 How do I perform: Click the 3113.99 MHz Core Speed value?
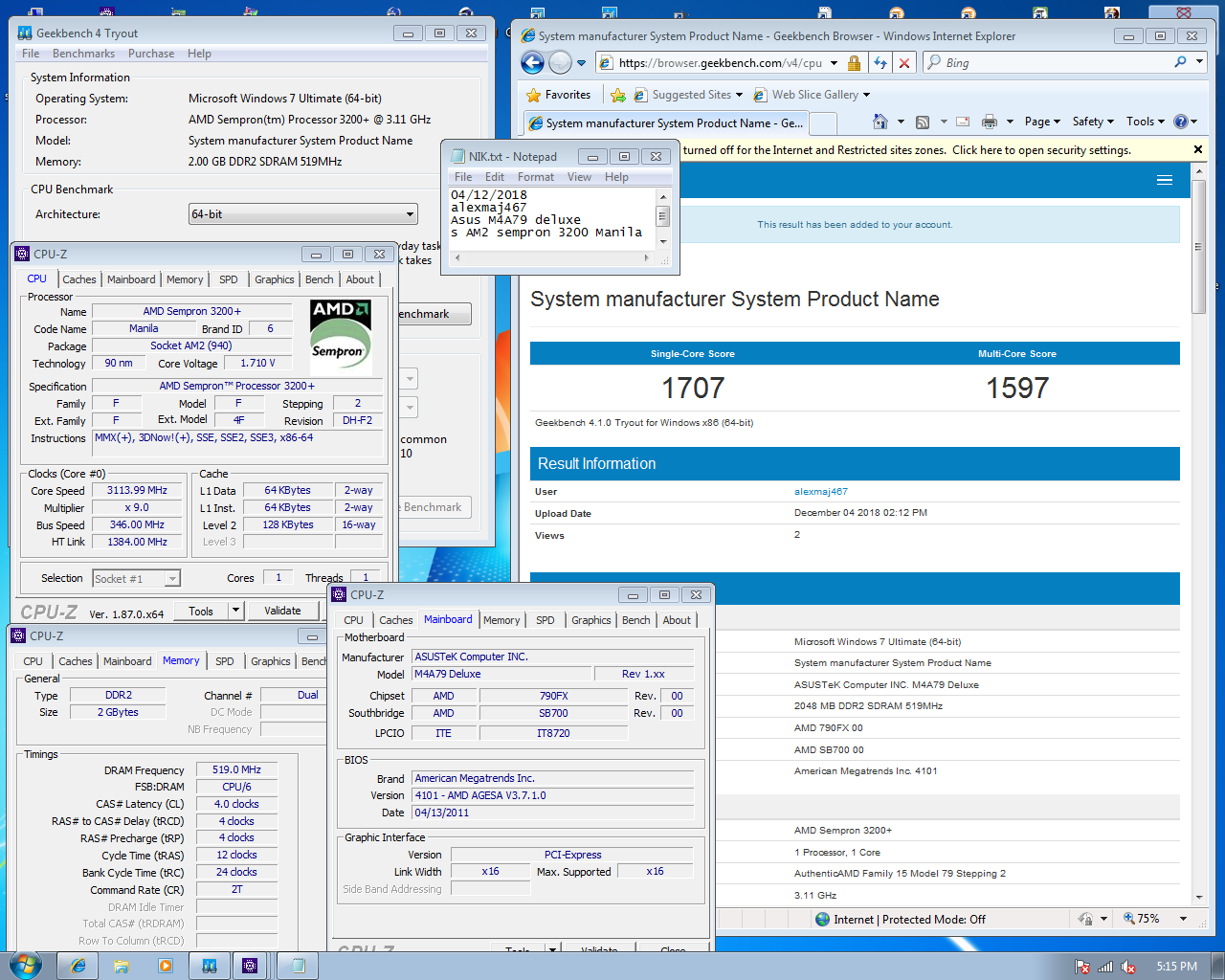point(138,490)
